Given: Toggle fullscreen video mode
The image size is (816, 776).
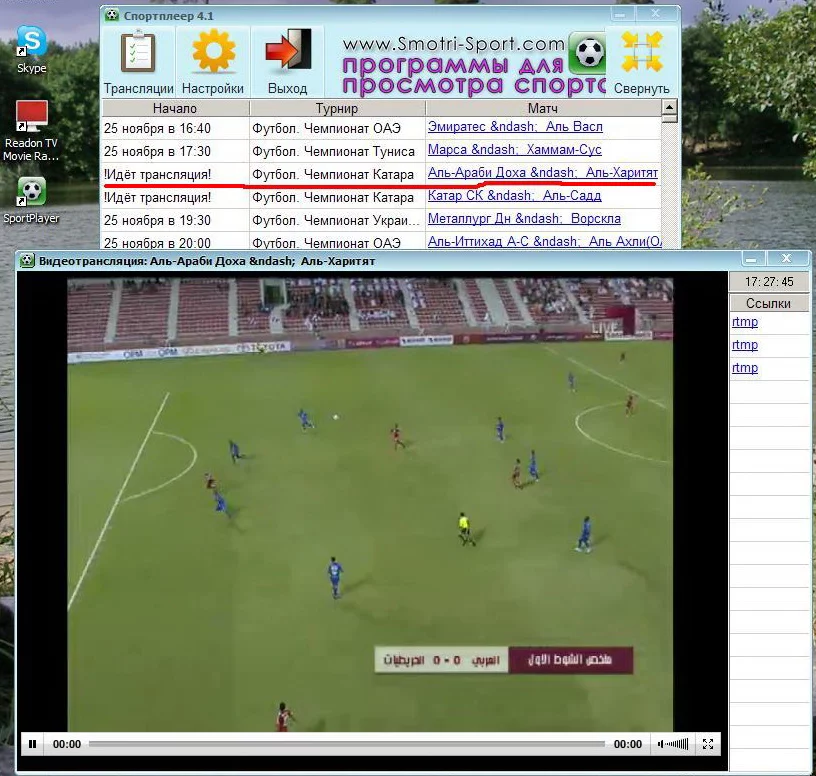Looking at the screenshot, I should pos(708,744).
